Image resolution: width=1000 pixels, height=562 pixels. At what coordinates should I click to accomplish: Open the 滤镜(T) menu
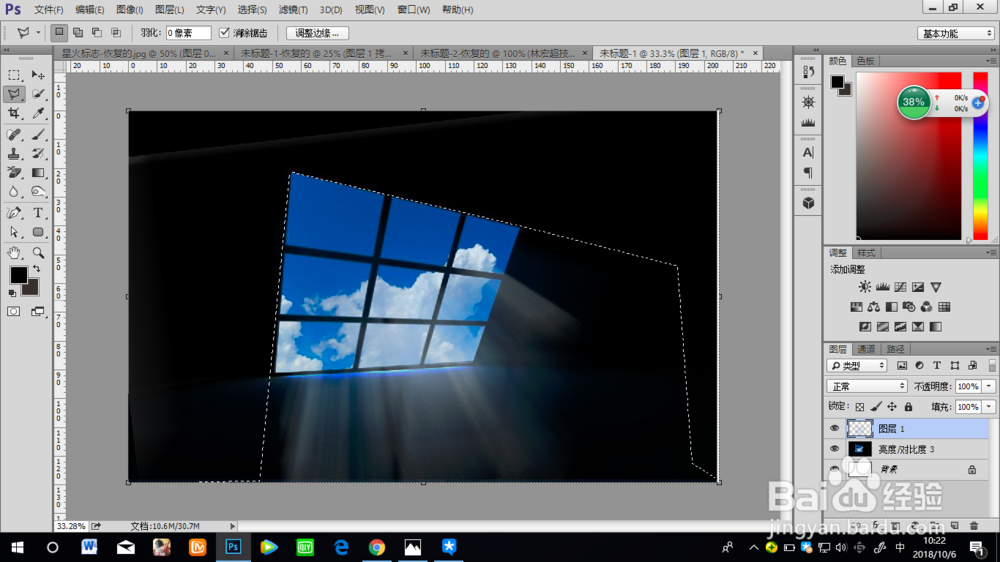[x=293, y=10]
